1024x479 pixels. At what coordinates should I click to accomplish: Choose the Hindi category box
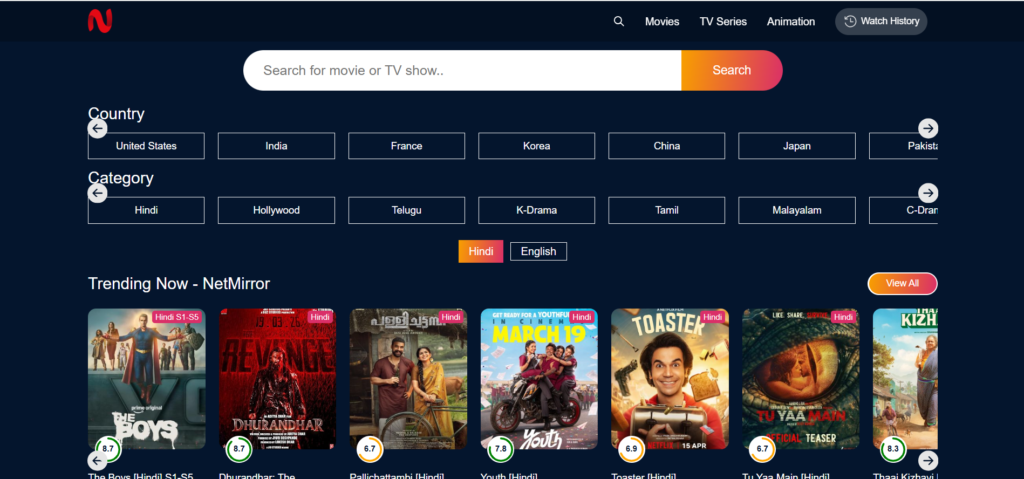[146, 210]
